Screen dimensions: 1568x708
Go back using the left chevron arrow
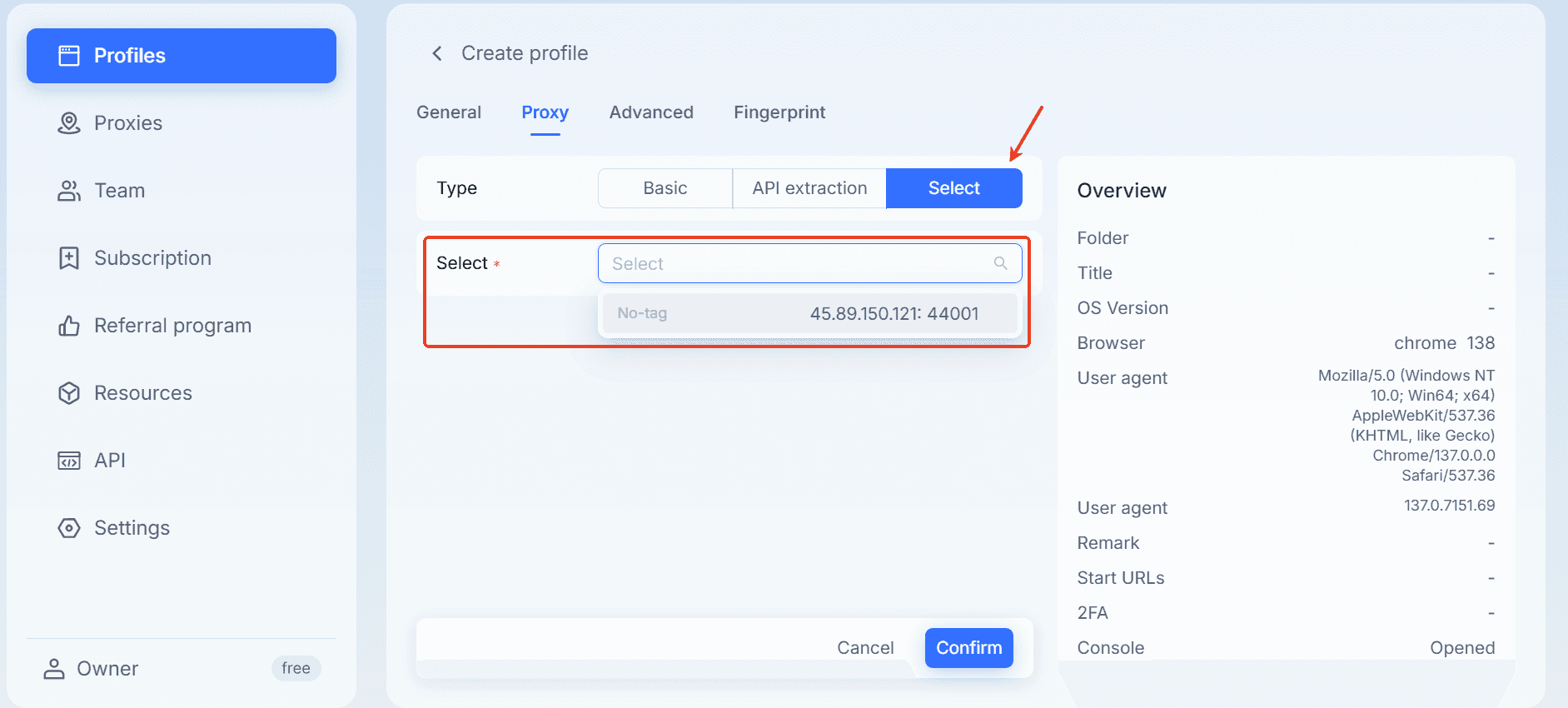pos(437,54)
